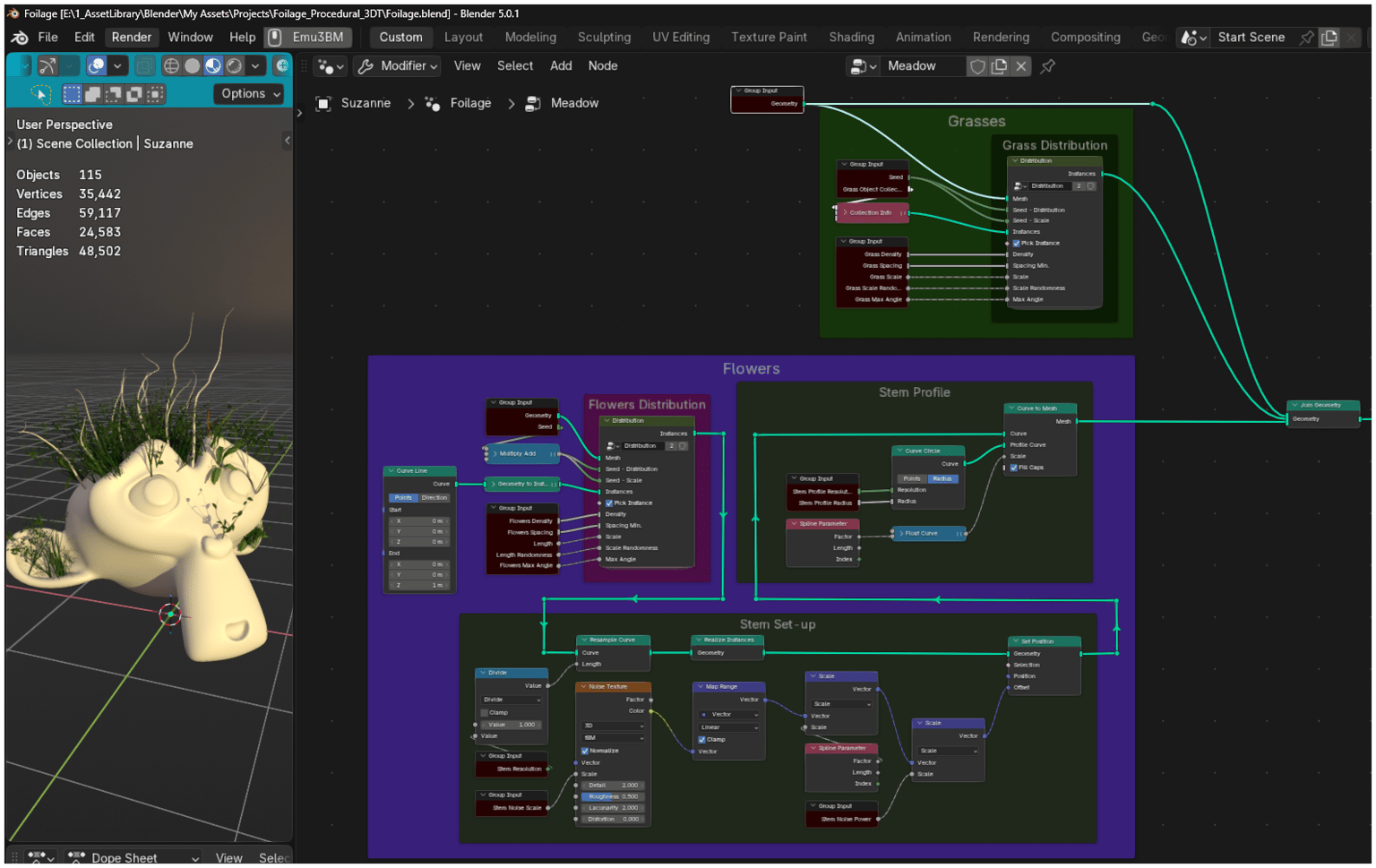Click the Blender logo menu
The image size is (1376, 868).
(20, 38)
